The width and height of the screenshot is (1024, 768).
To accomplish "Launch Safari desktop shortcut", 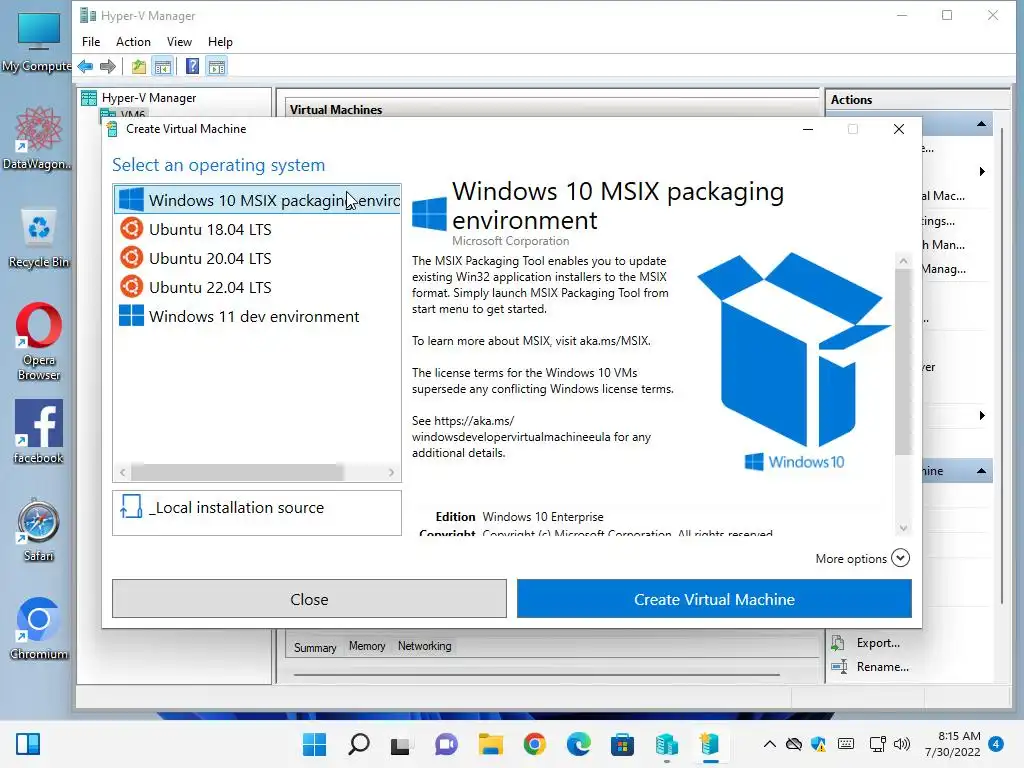I will point(39,530).
